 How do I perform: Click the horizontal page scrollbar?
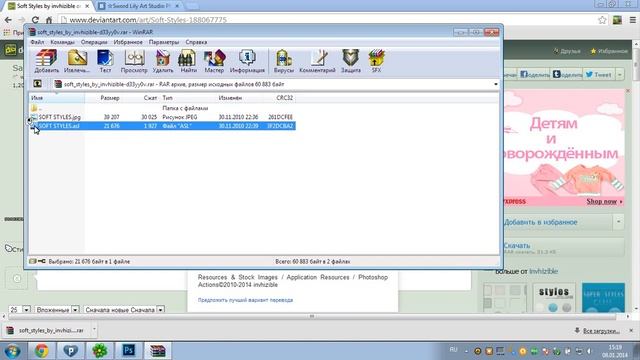312,316
